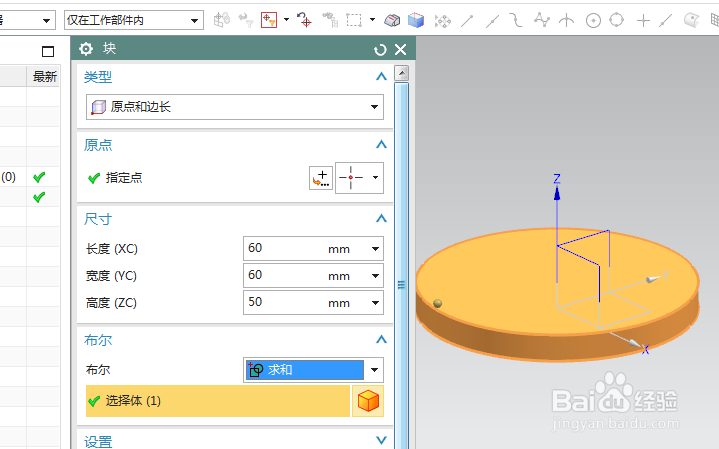Open the 仅在工作部件内 selection scope dropdown
Screen dimensions: 719x449
(x=133, y=20)
